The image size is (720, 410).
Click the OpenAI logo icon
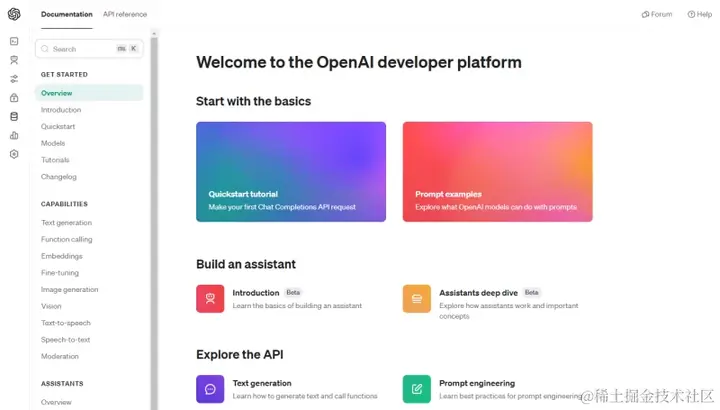pos(14,14)
